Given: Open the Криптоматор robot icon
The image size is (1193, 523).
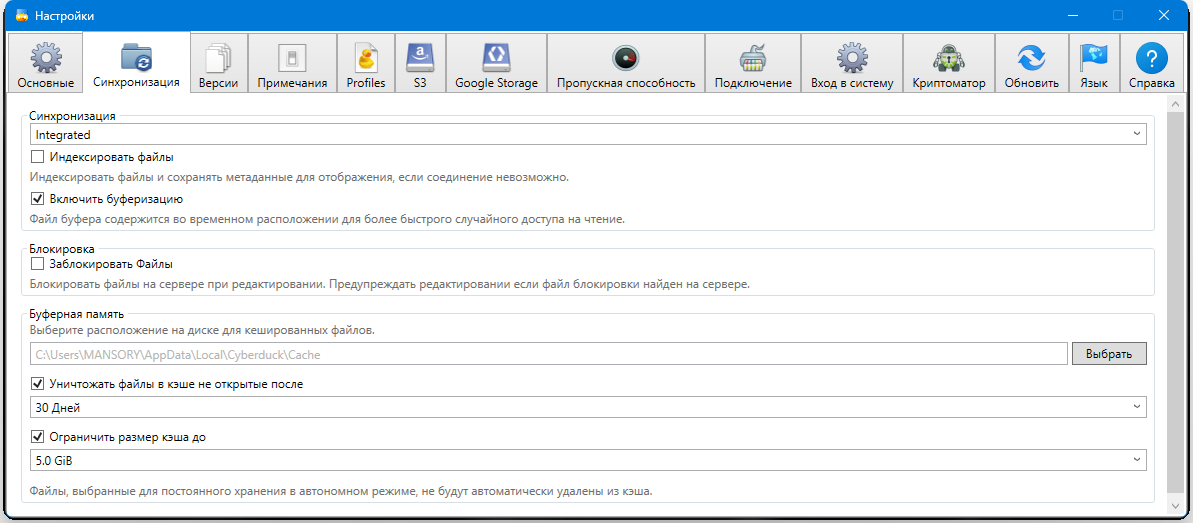Looking at the screenshot, I should pyautogui.click(x=948, y=58).
